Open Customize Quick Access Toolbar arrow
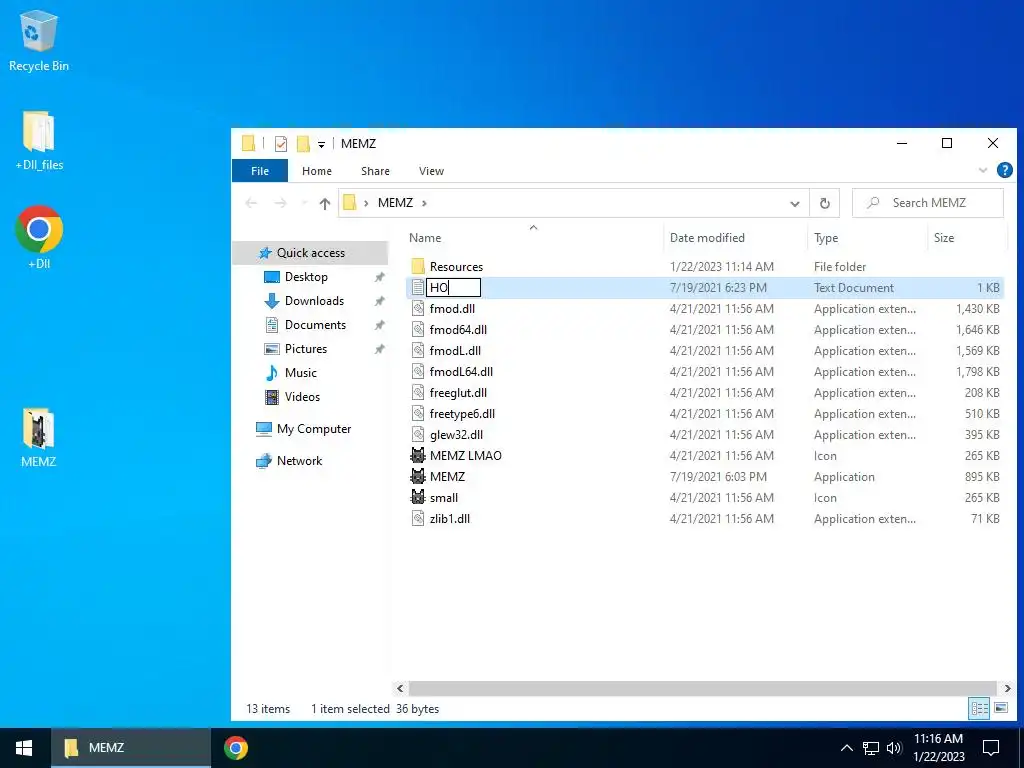This screenshot has width=1024, height=768. click(x=321, y=144)
